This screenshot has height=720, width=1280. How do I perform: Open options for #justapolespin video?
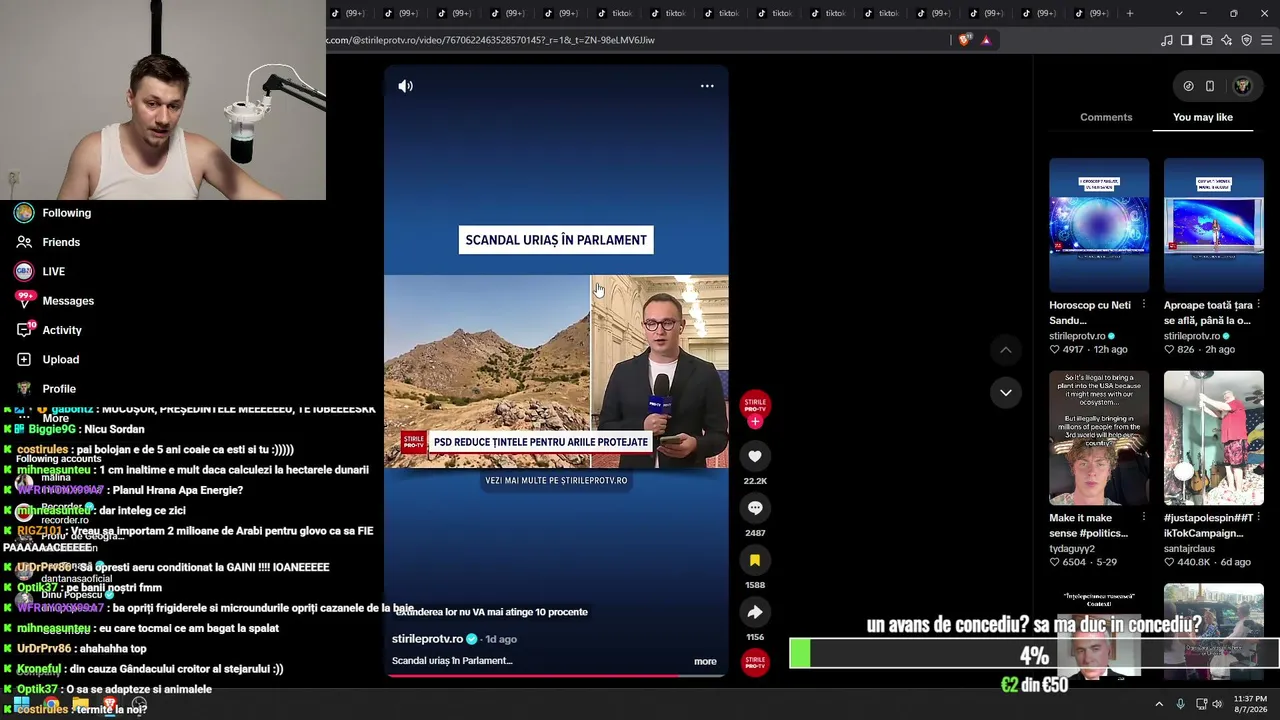click(x=1259, y=517)
